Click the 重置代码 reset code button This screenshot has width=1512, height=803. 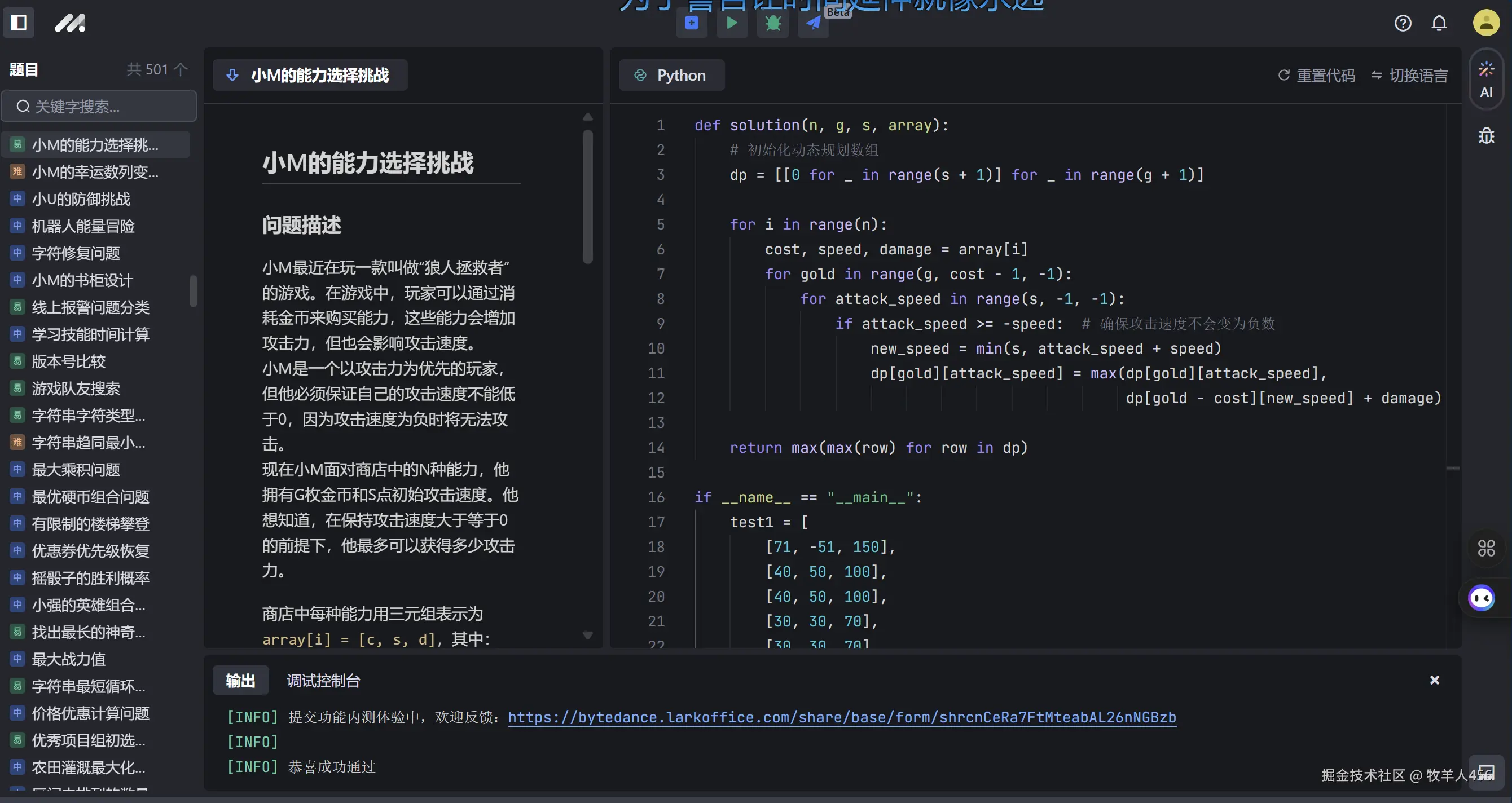pyautogui.click(x=1317, y=75)
